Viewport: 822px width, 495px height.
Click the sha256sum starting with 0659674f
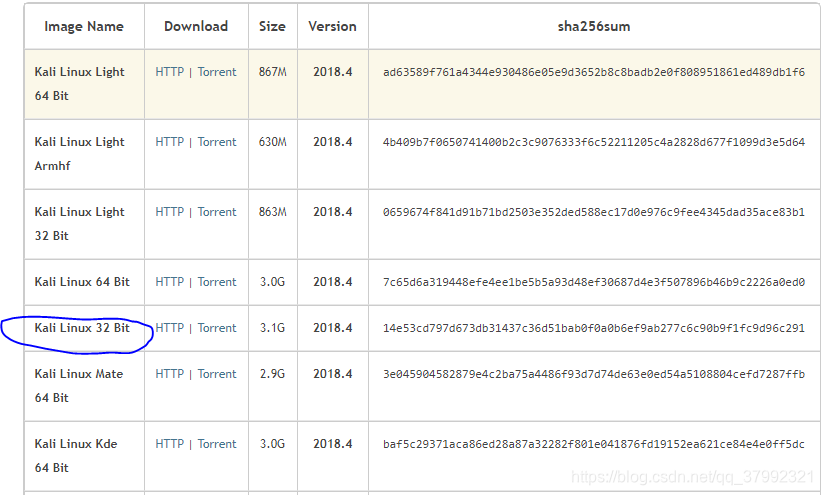pyautogui.click(x=594, y=212)
